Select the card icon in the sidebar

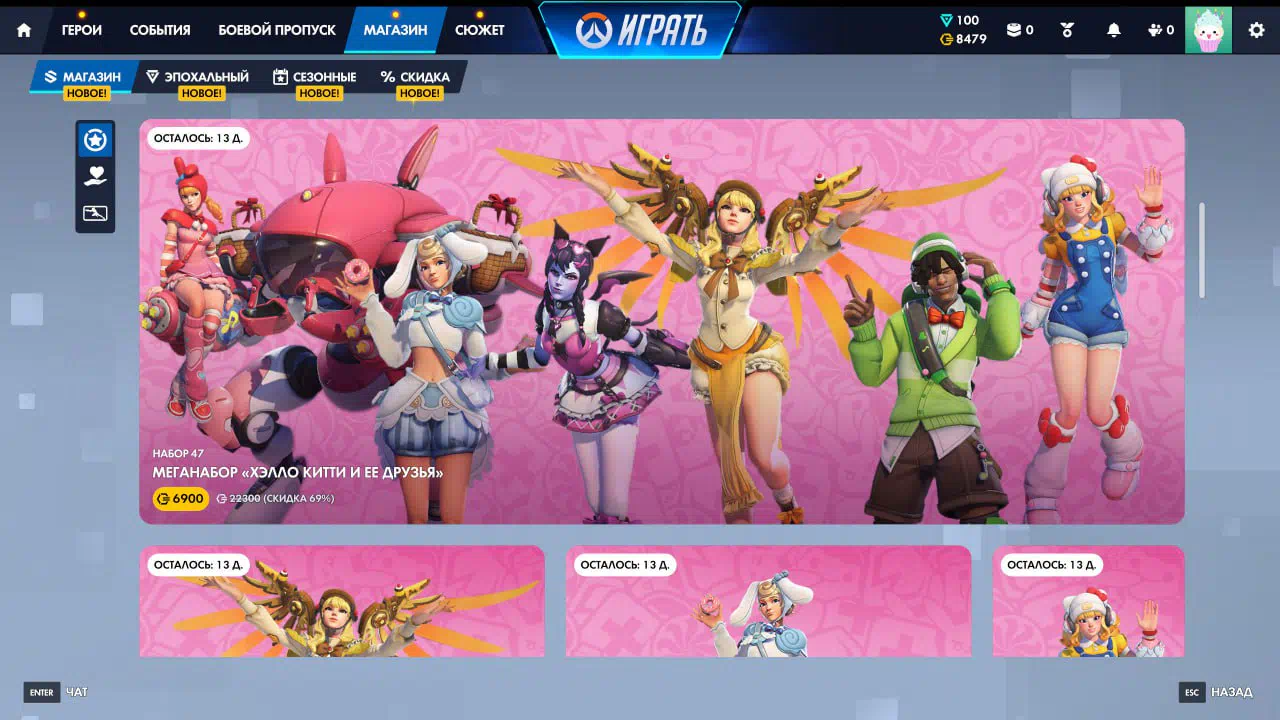pyautogui.click(x=95, y=213)
